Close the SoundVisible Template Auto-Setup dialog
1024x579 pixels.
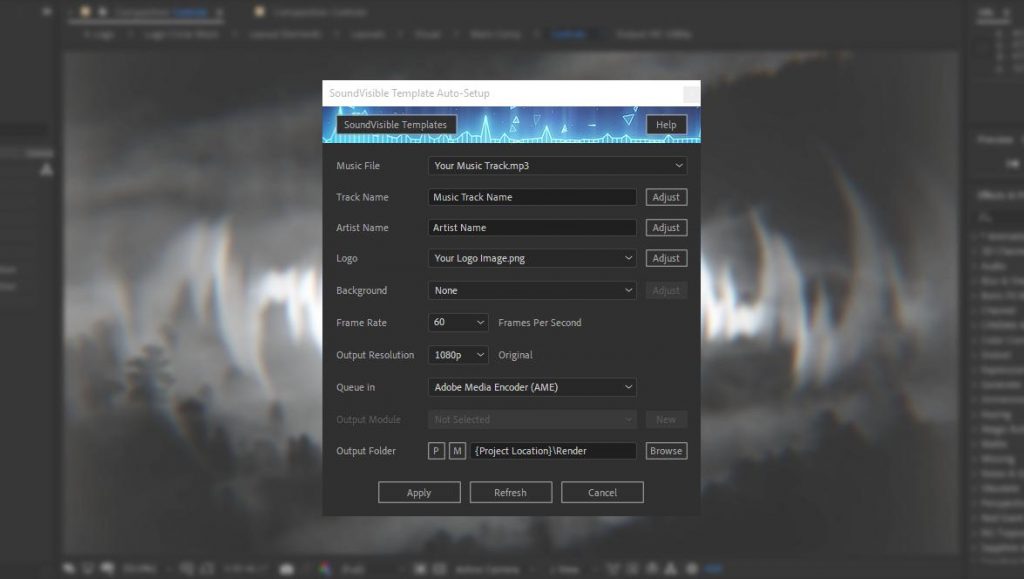[691, 94]
